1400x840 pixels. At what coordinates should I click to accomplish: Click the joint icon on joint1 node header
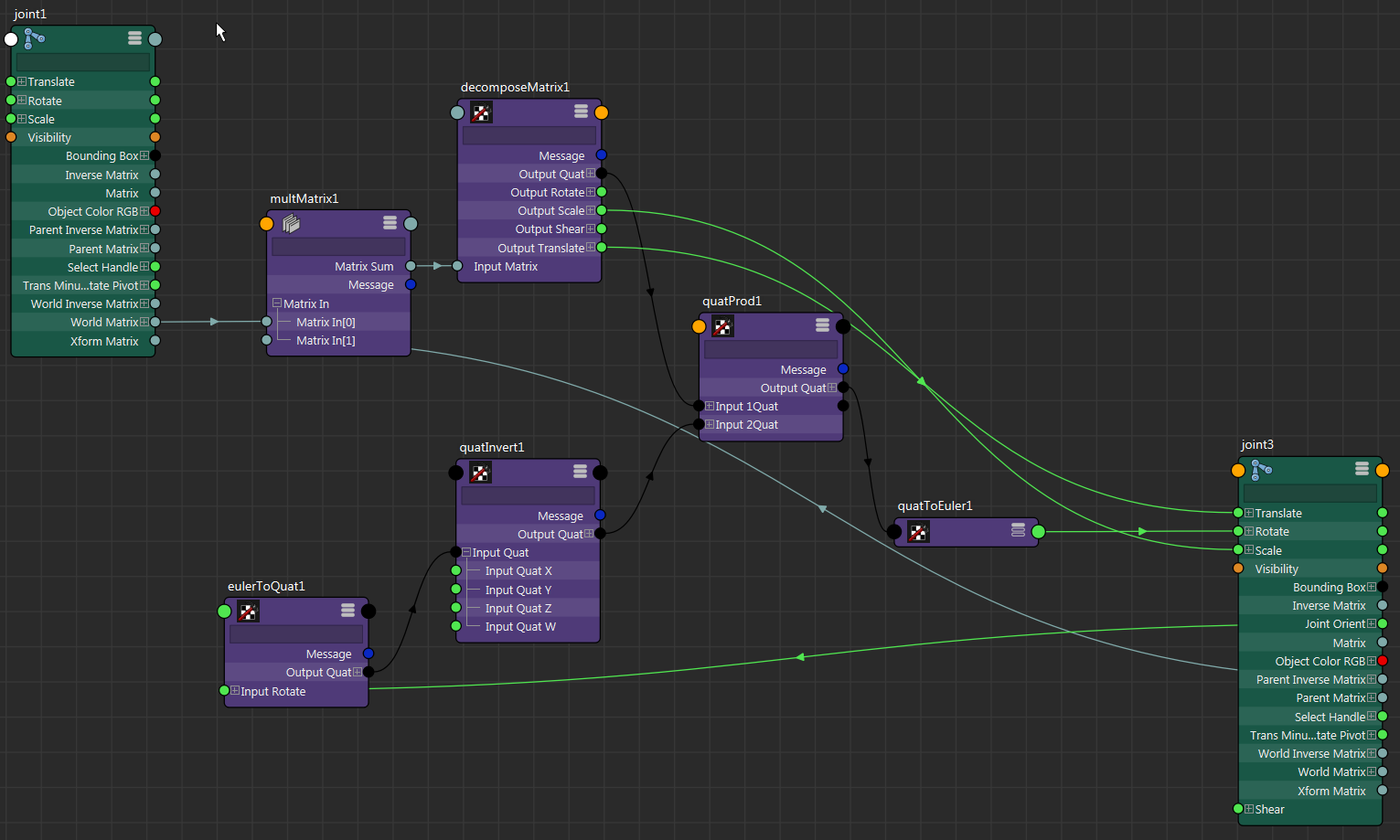coord(33,38)
